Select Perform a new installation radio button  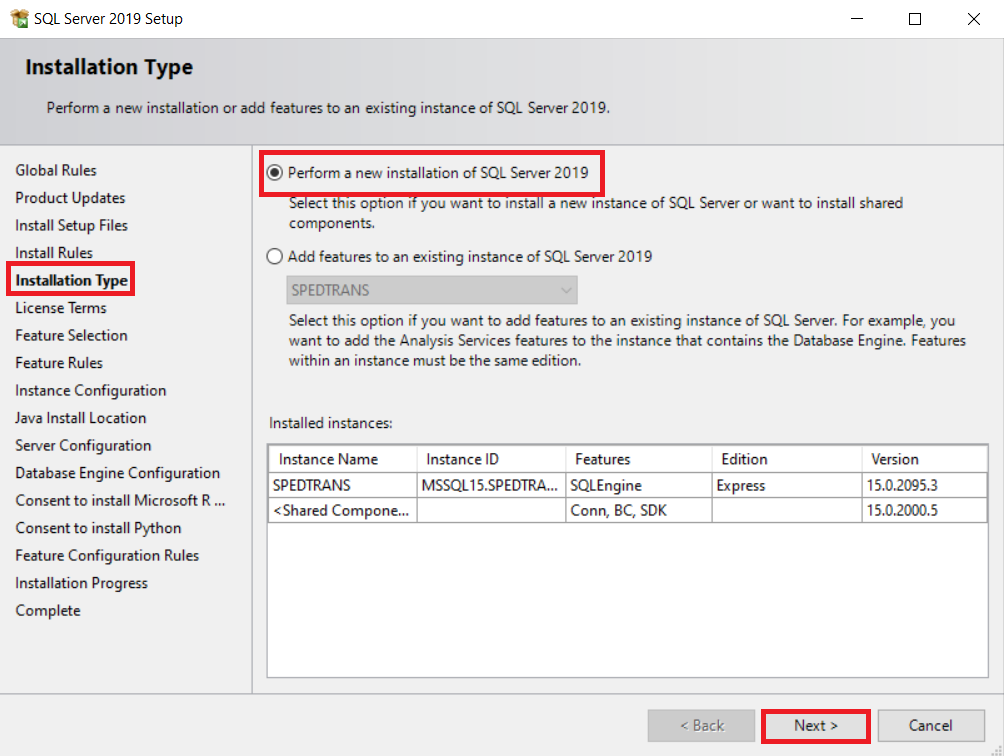click(x=275, y=173)
